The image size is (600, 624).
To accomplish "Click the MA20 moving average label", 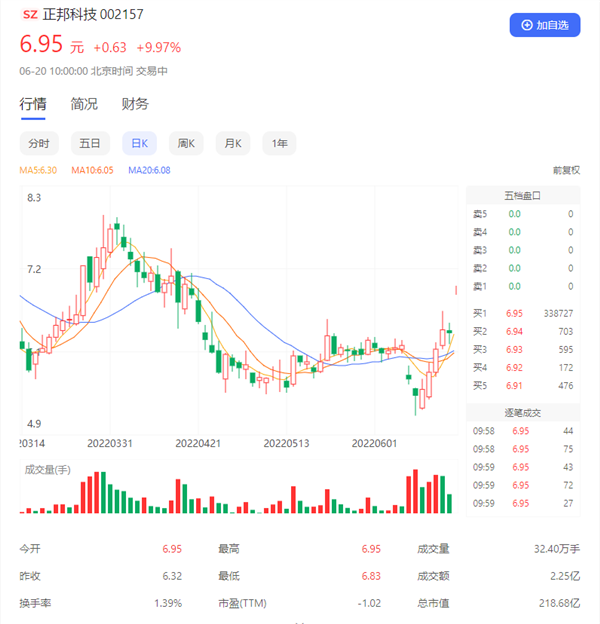I will (x=150, y=171).
